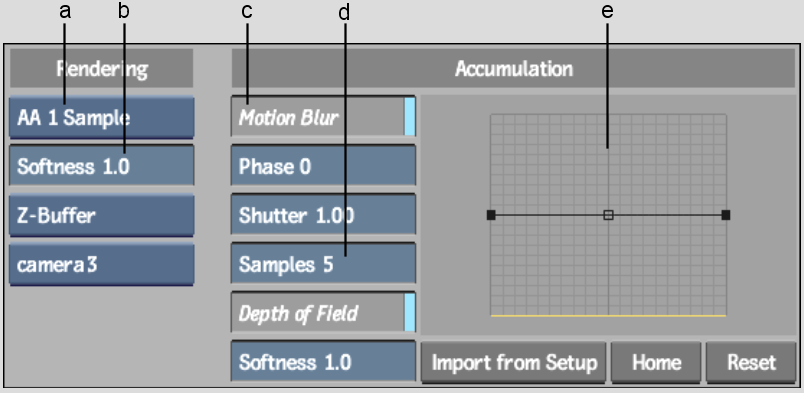
Task: Click the Rendering Softness 1.0 field
Action: [102, 166]
